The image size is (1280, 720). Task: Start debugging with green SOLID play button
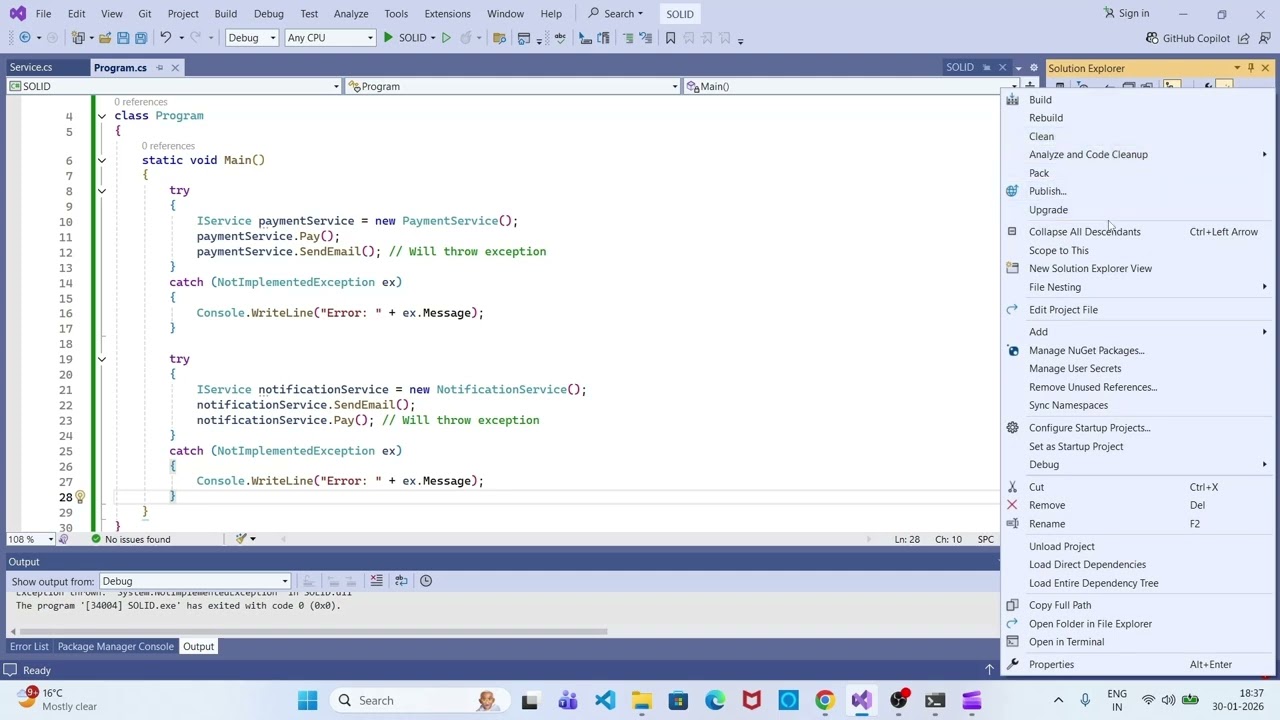tap(405, 38)
